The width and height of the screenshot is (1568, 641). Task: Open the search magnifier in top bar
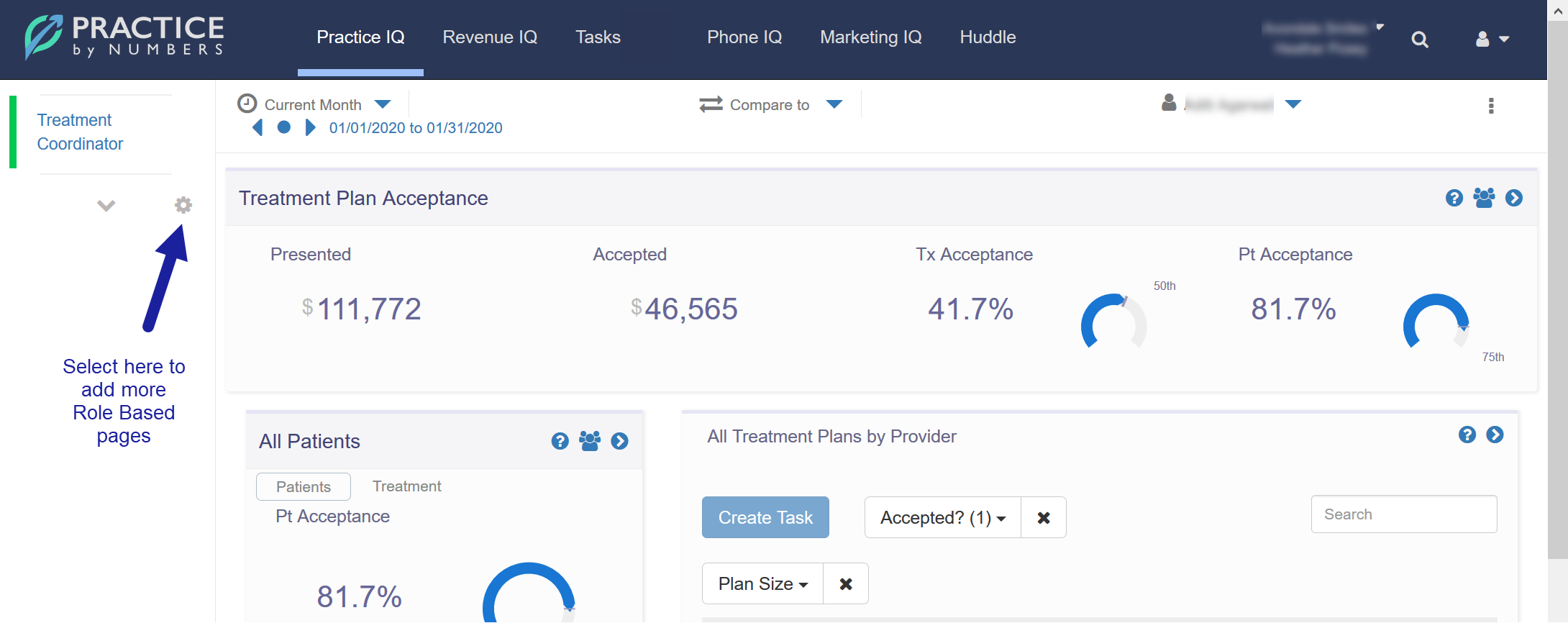click(x=1419, y=40)
